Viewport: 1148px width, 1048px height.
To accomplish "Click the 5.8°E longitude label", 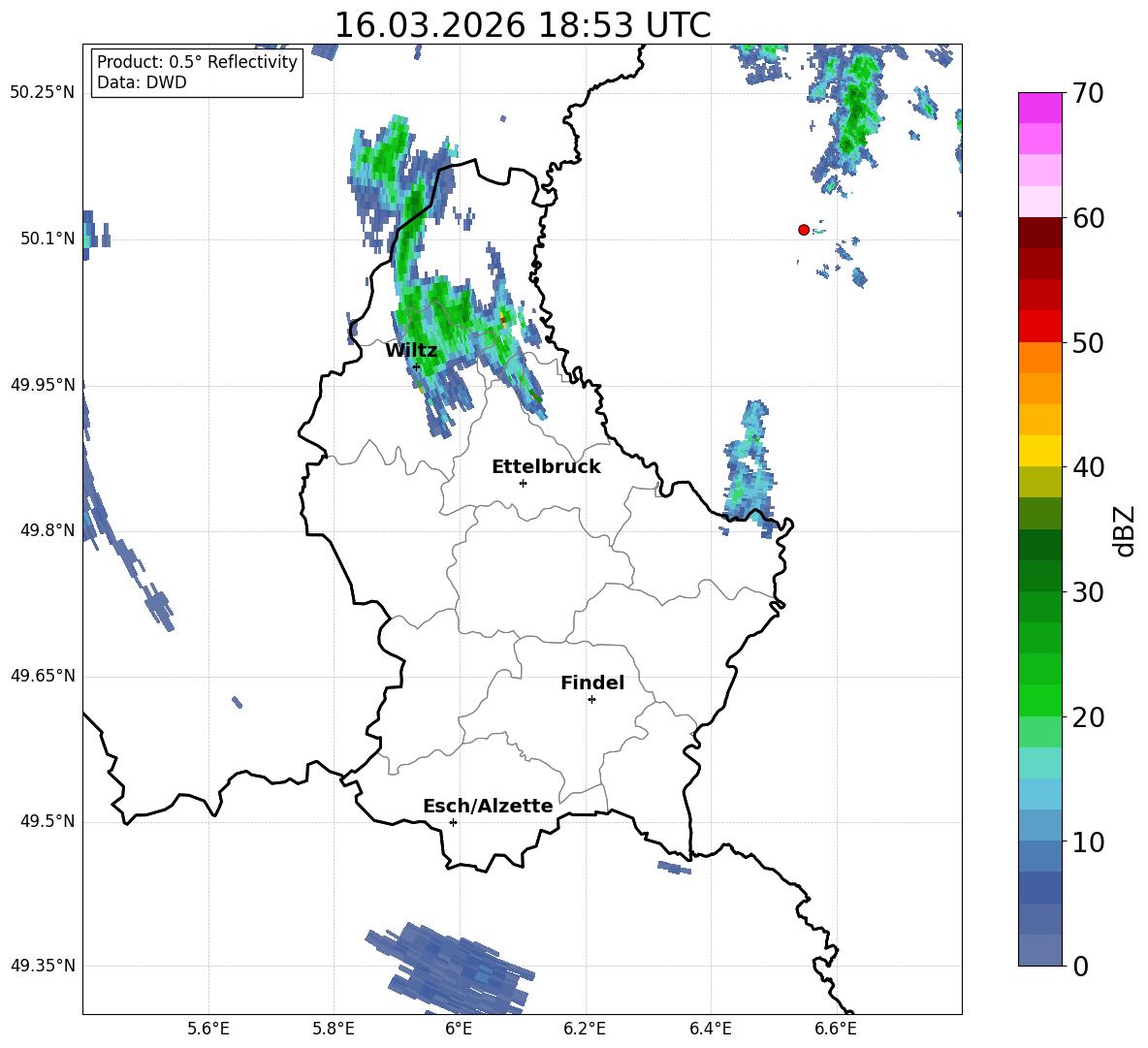I will tap(334, 1029).
